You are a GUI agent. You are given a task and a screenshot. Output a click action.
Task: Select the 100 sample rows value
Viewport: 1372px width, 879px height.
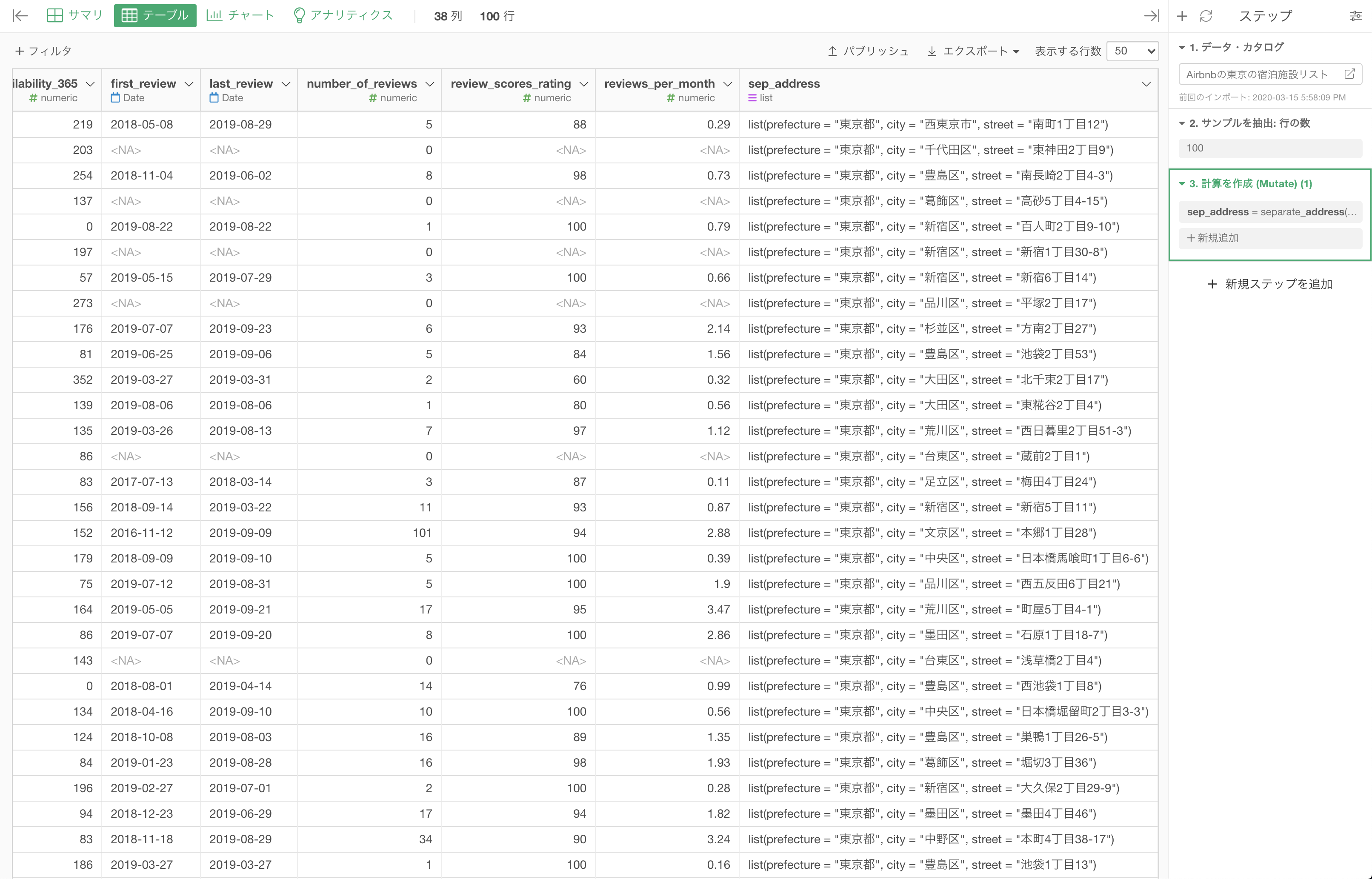click(x=1270, y=148)
